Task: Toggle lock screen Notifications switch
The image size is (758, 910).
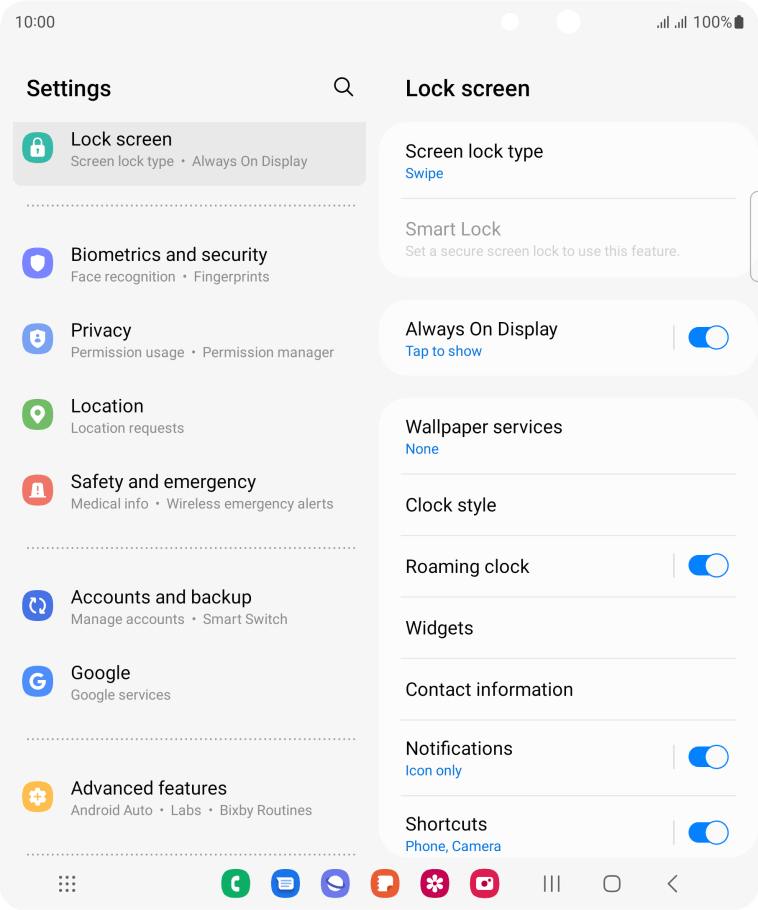Action: [708, 757]
